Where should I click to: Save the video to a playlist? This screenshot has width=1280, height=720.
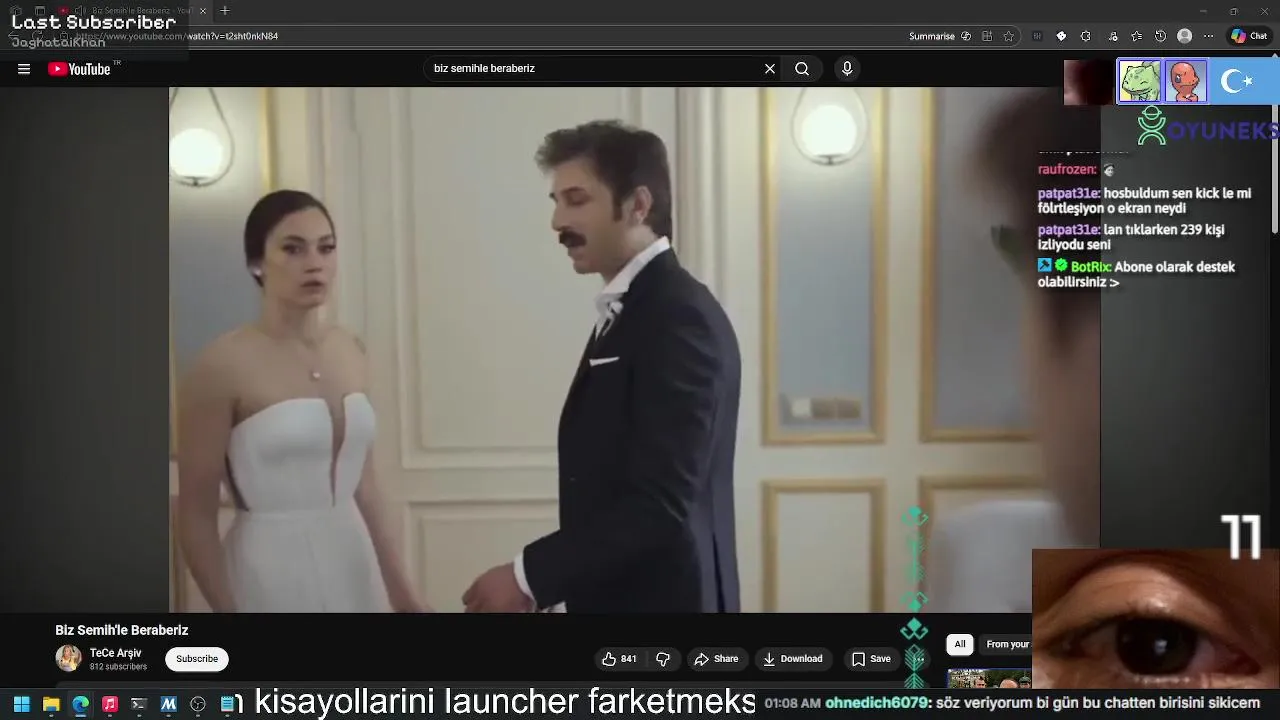[x=871, y=659]
